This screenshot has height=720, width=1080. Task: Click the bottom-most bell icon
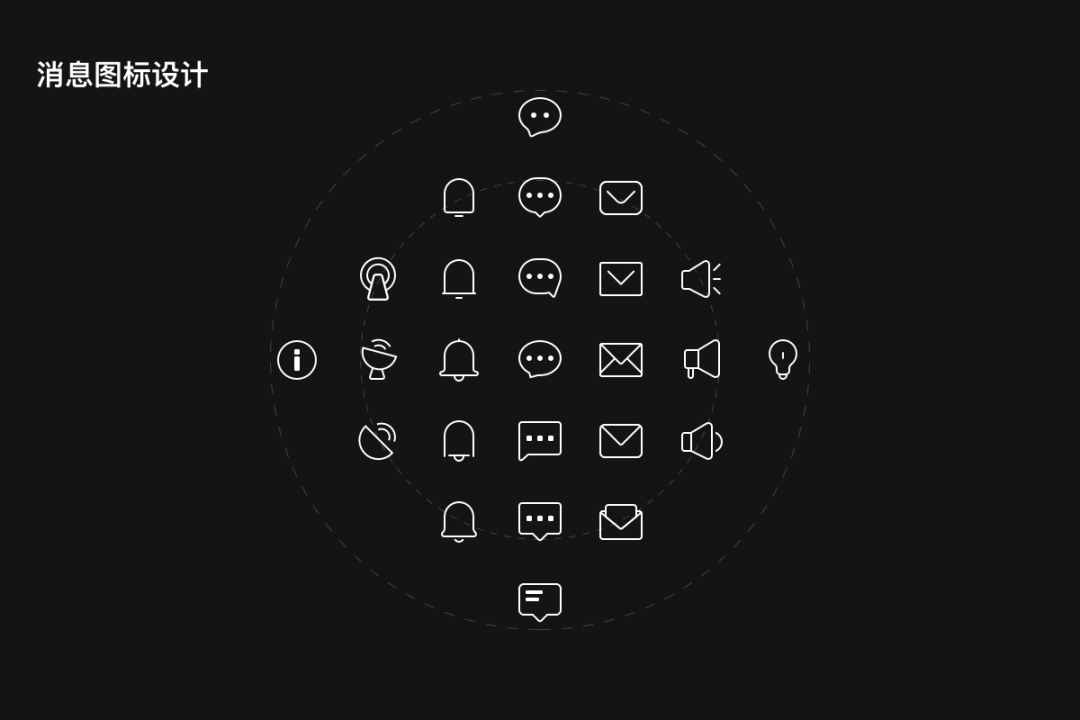point(459,522)
